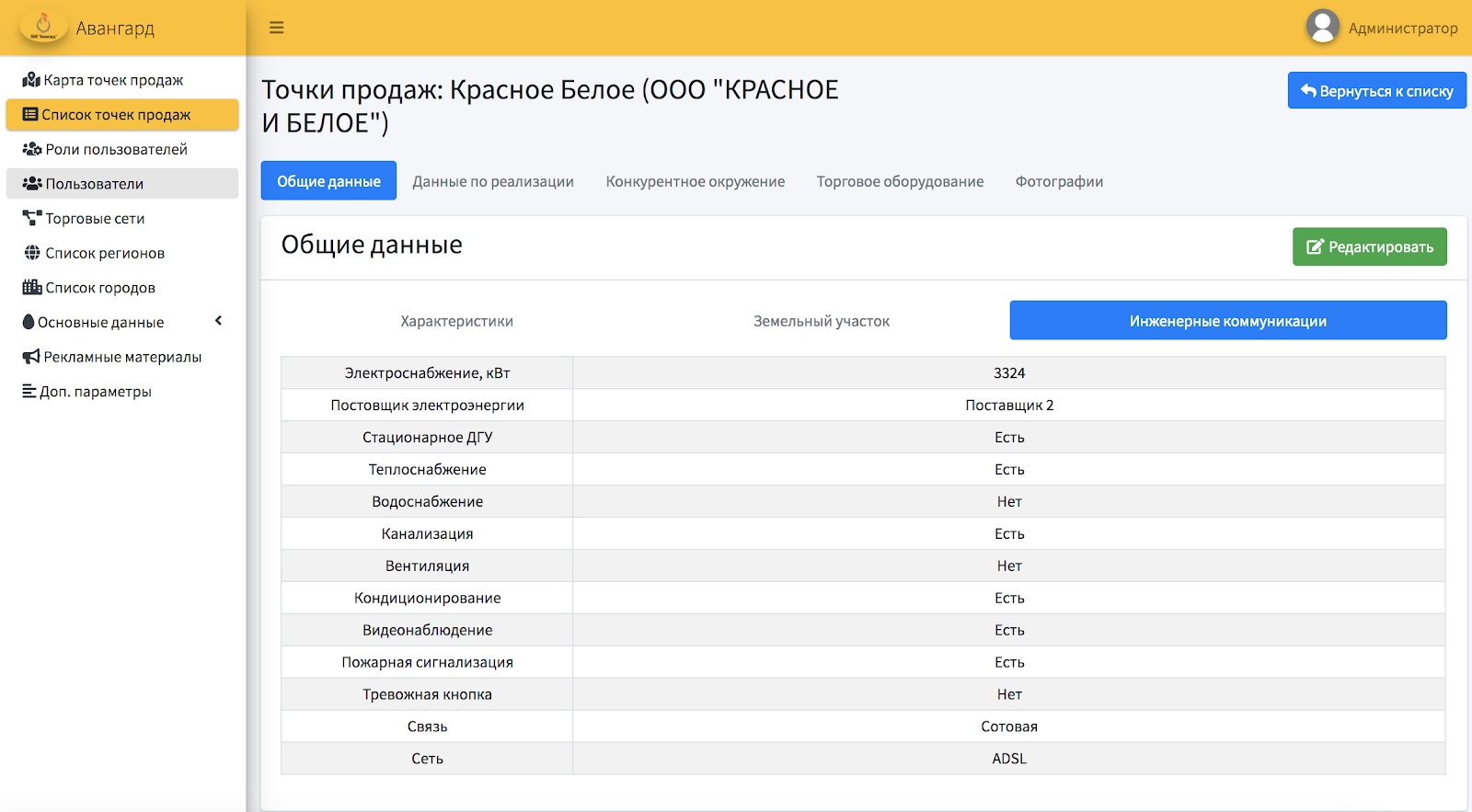
Task: Click the Стационарное ДГУ row label
Action: tap(427, 437)
